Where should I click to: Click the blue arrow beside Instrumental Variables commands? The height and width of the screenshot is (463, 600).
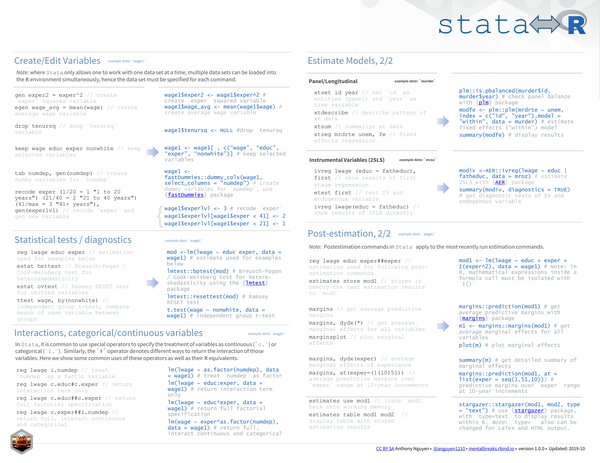[443, 188]
